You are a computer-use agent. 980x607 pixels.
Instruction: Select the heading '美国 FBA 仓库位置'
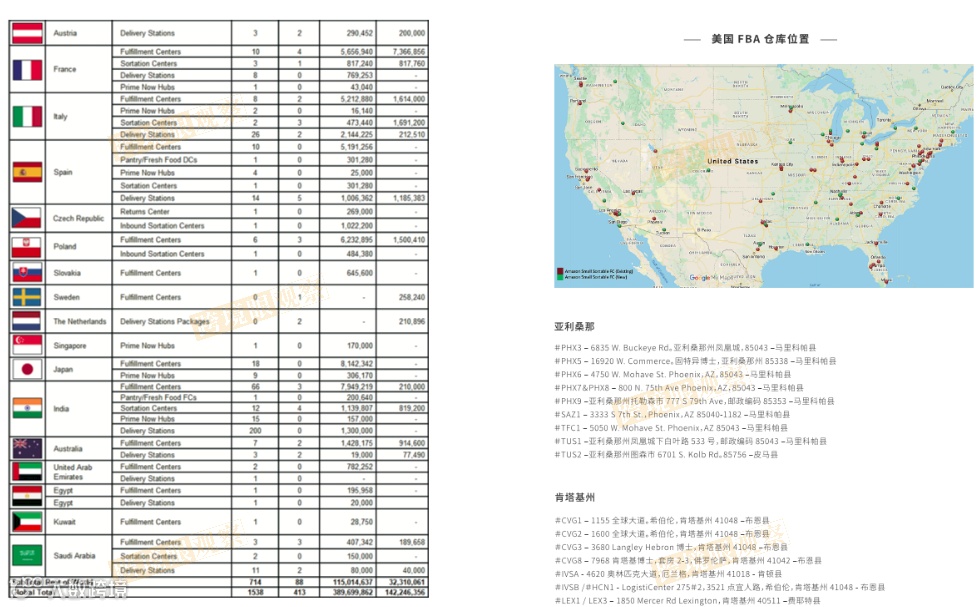760,39
